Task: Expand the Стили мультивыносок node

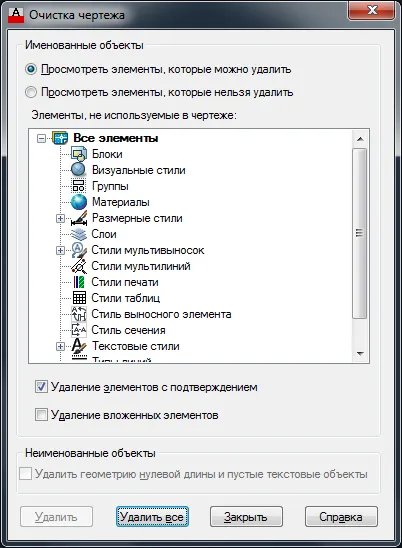Action: point(60,250)
